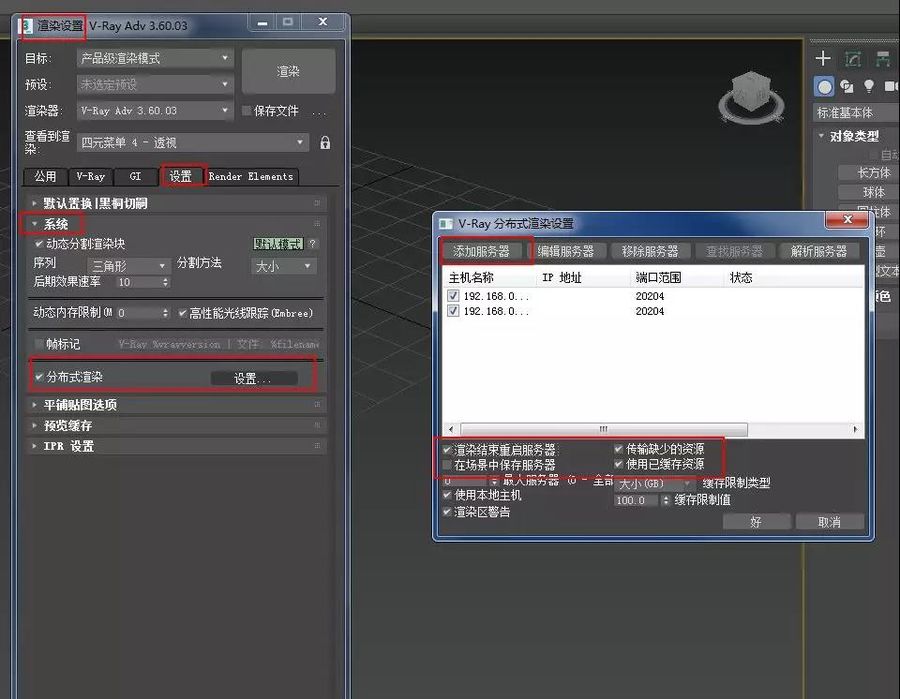
Task: Open the standard primitives dropdown
Action: pos(856,113)
